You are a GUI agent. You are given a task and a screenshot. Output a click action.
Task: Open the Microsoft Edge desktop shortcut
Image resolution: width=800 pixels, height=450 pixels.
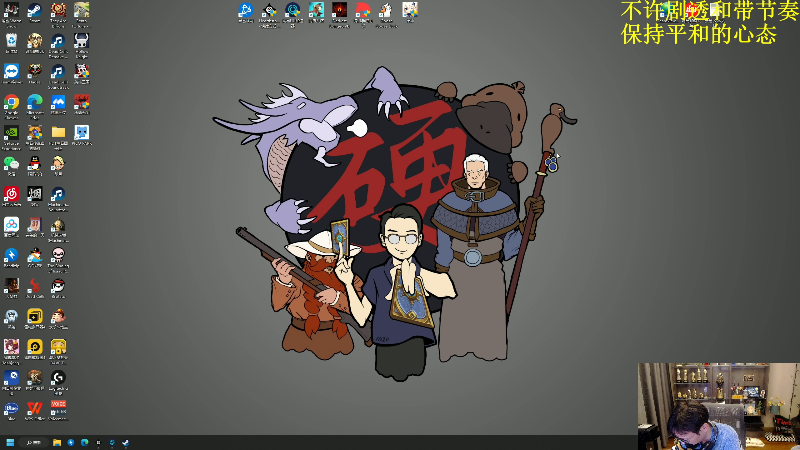[35, 103]
